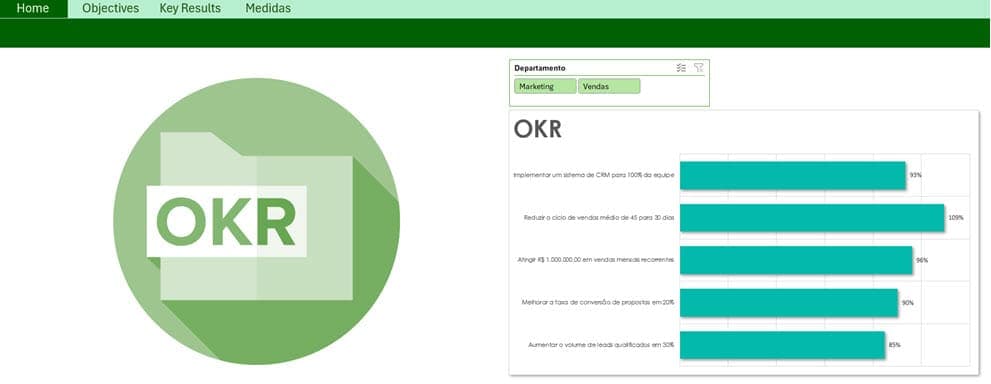991x384 pixels.
Task: Filter by Vendas department
Action: 609,86
